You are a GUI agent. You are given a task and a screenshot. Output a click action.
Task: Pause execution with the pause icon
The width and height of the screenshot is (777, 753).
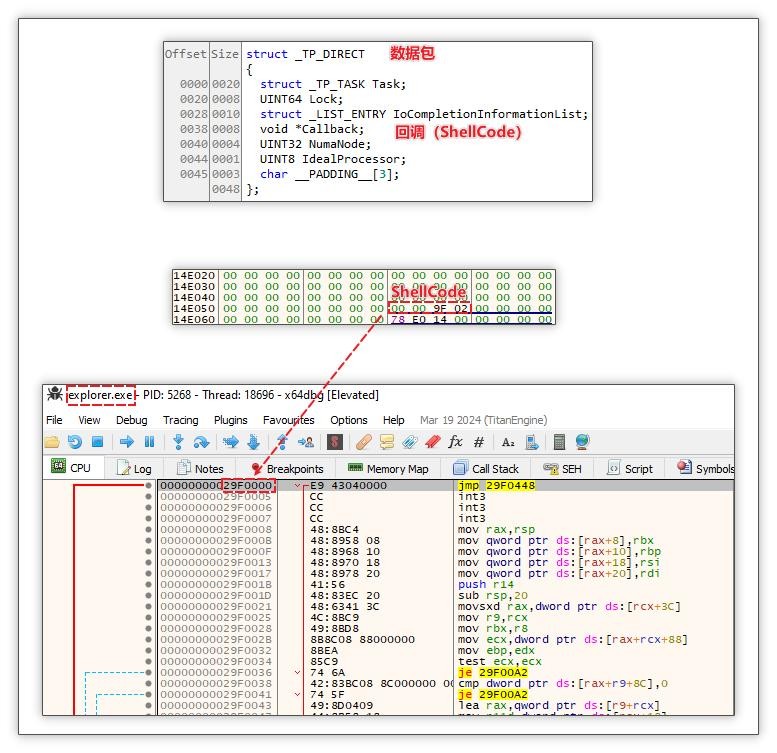click(x=149, y=442)
